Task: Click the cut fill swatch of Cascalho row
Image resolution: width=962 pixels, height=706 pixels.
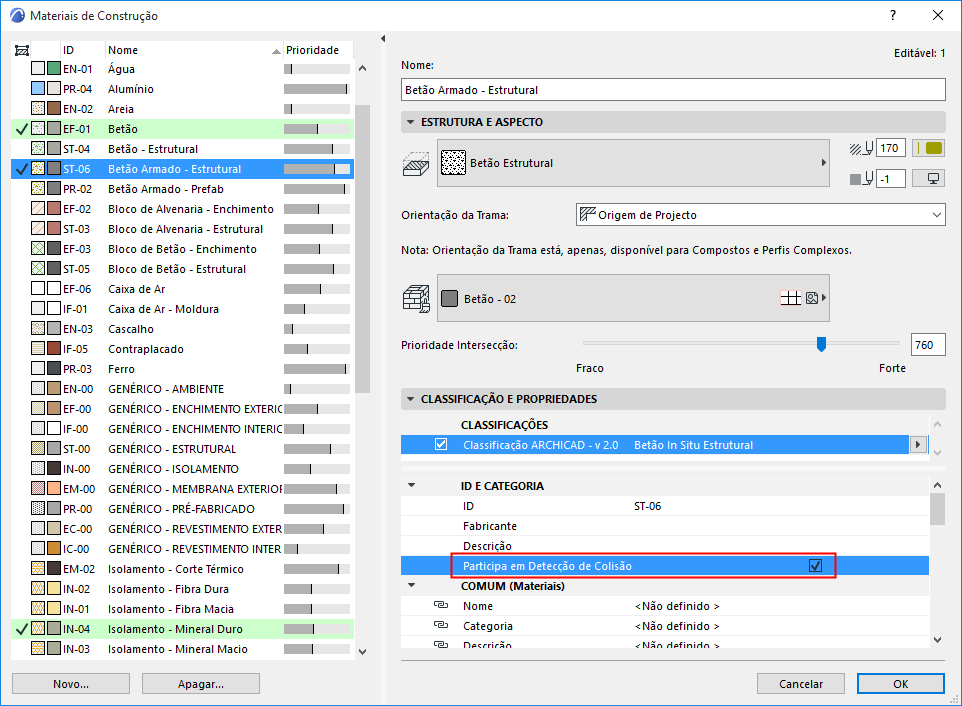Action: pos(38,329)
